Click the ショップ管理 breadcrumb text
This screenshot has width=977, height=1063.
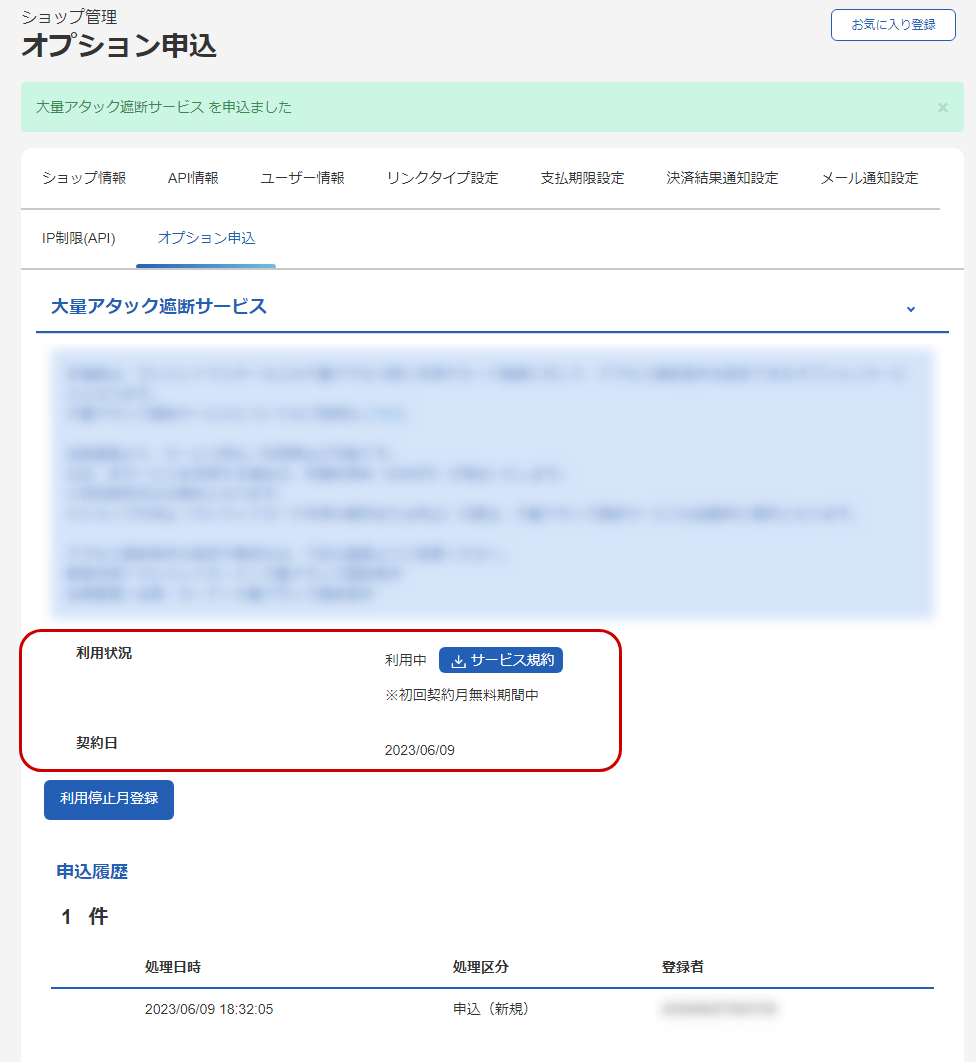click(x=69, y=17)
